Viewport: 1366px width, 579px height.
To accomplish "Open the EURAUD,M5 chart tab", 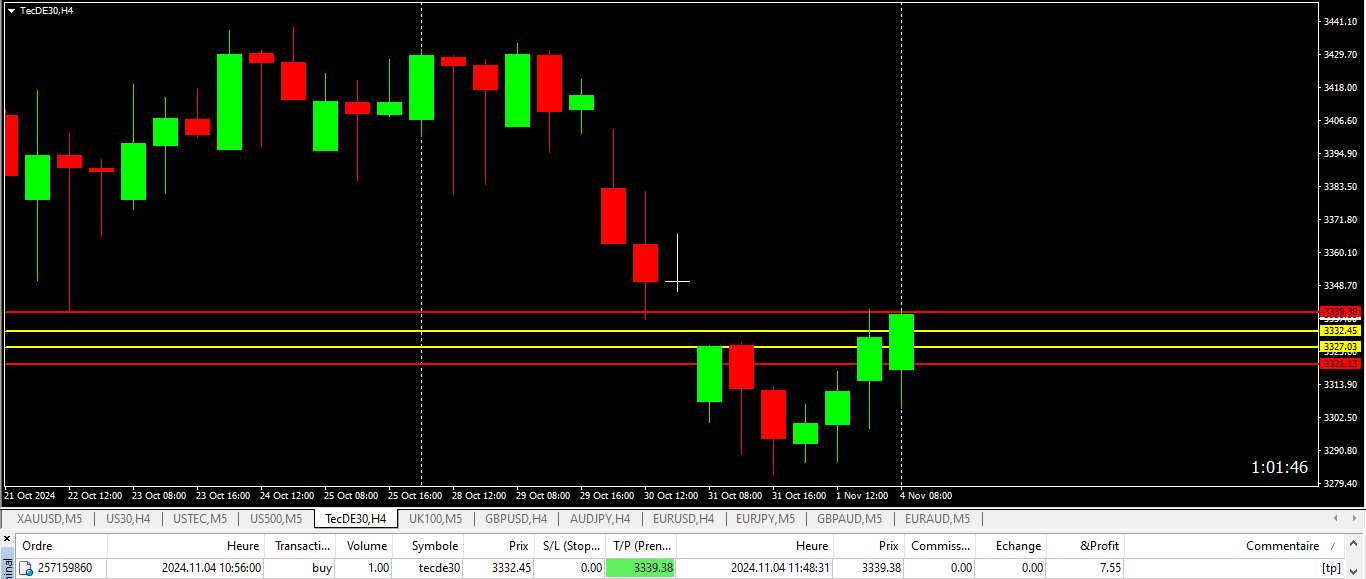I will pos(937,519).
